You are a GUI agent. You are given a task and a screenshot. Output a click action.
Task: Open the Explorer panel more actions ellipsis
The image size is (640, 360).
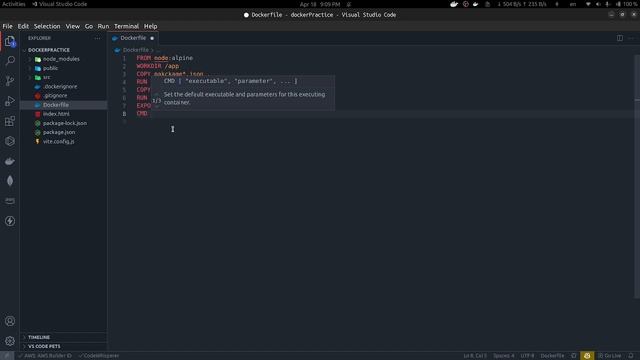point(97,38)
